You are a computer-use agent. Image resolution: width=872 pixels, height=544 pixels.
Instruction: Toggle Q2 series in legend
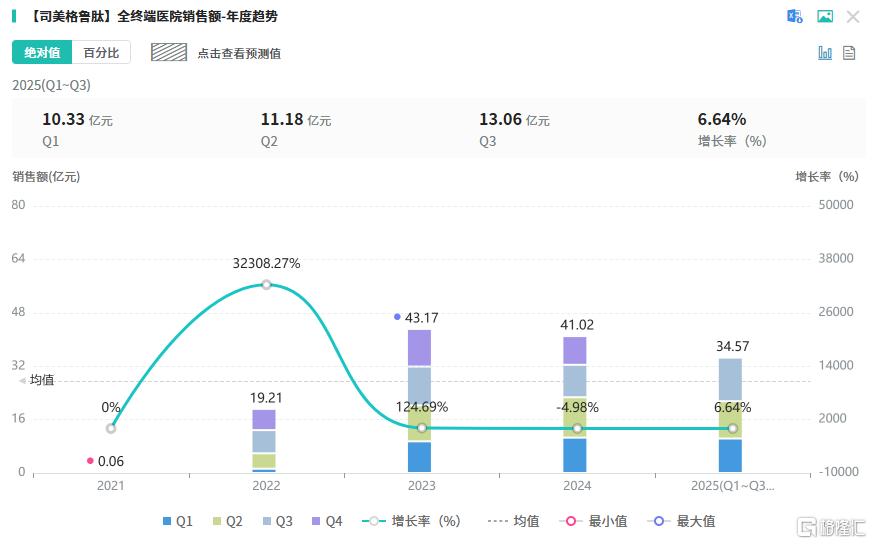point(228,521)
